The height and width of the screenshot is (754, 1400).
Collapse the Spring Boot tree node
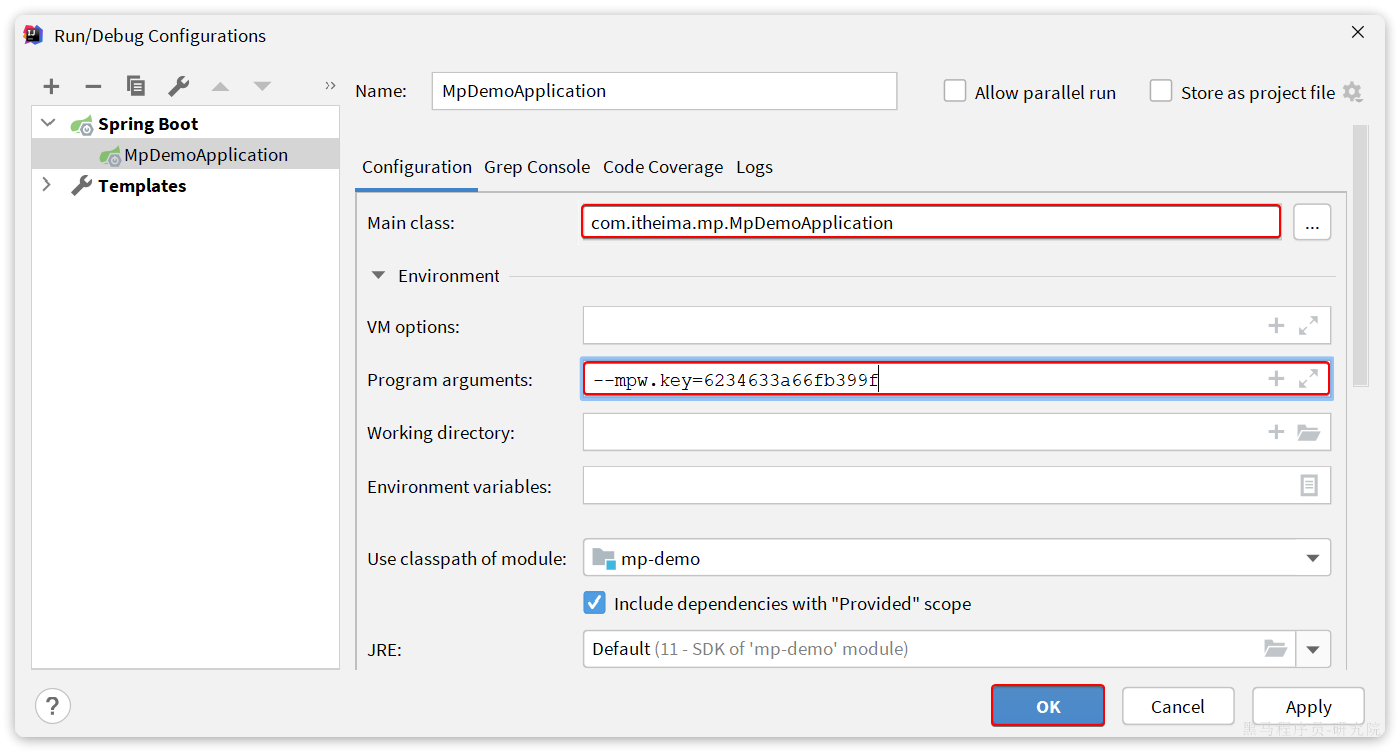pyautogui.click(x=48, y=124)
